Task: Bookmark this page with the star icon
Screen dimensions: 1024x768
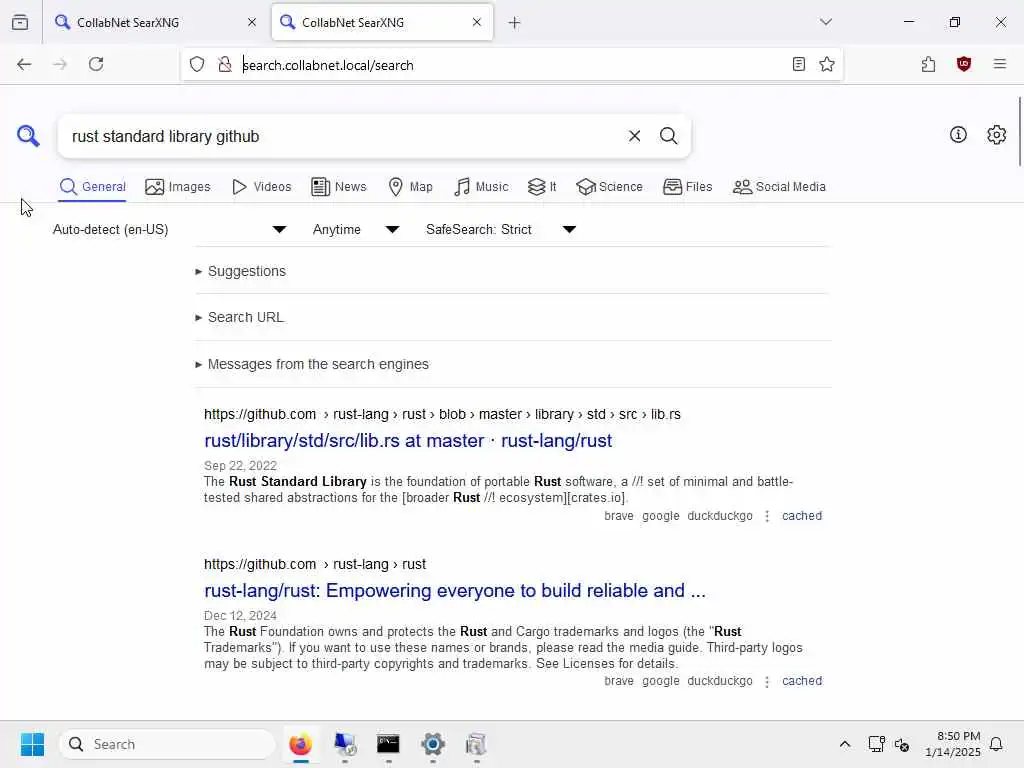Action: (x=827, y=64)
